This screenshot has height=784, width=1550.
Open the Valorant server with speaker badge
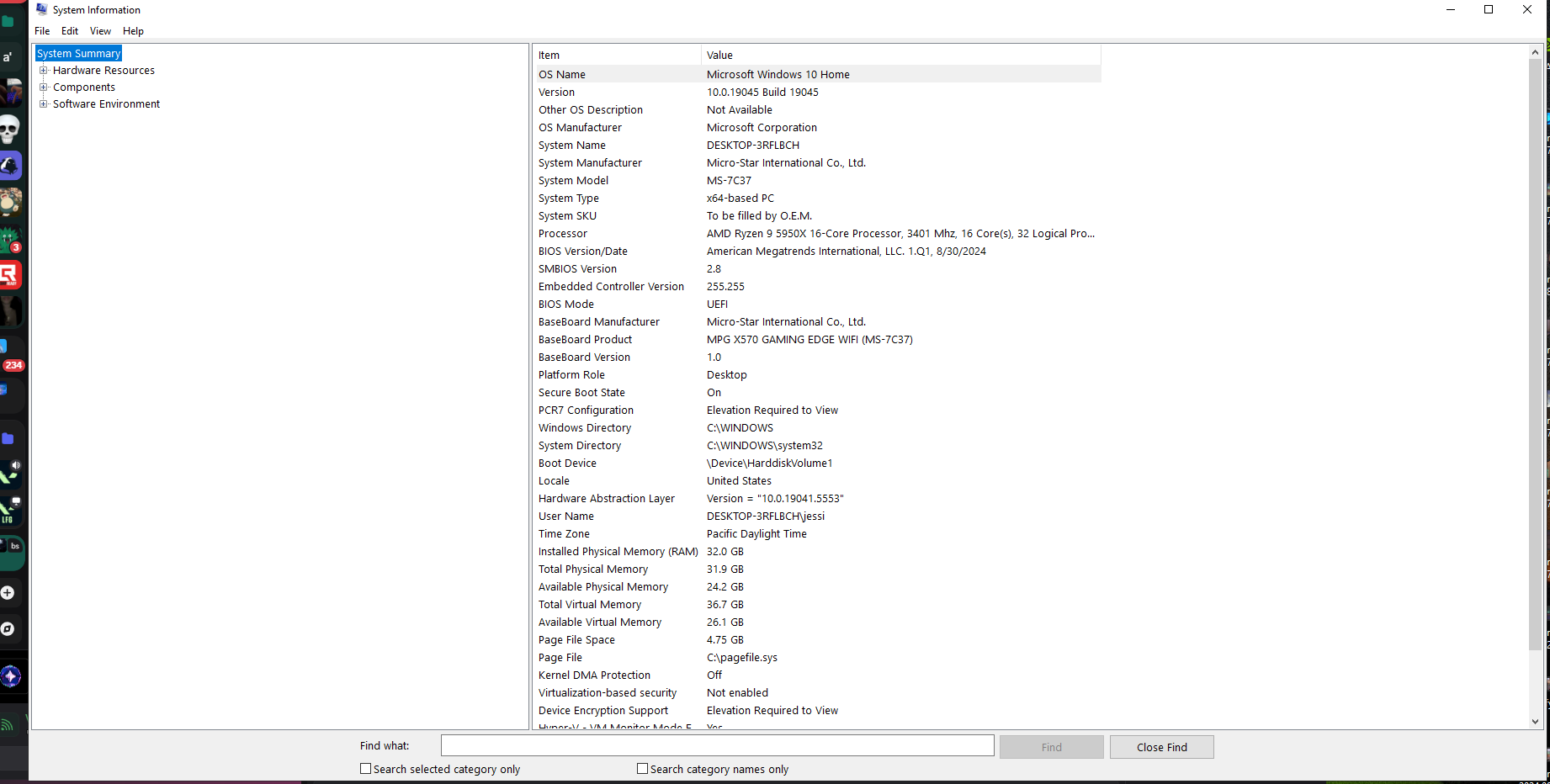click(x=10, y=474)
